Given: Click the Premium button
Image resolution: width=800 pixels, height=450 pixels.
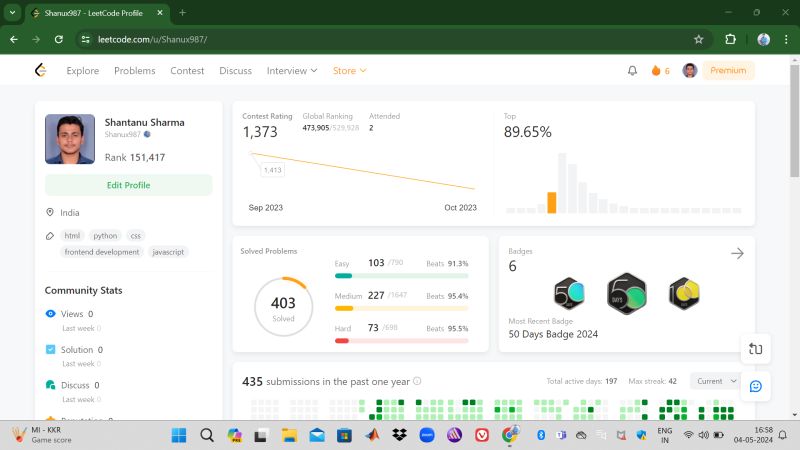Looking at the screenshot, I should click(728, 70).
